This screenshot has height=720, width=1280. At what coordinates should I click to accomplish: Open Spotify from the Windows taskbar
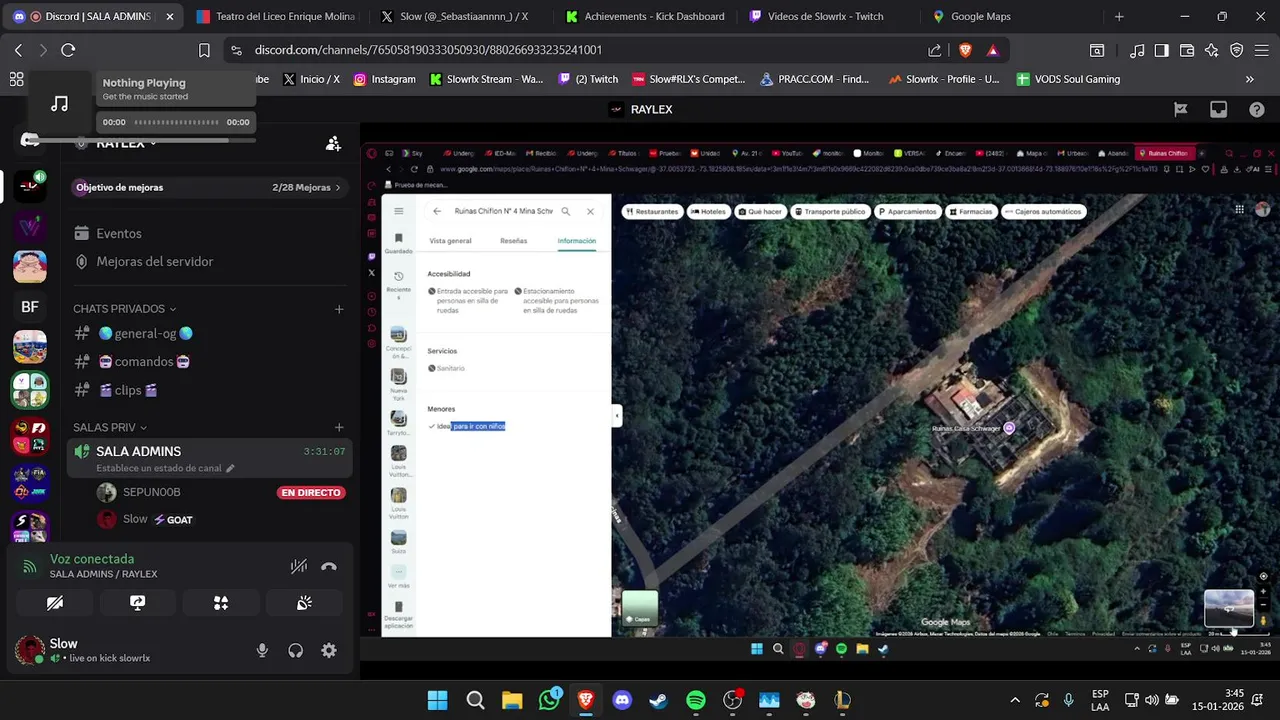pos(696,700)
